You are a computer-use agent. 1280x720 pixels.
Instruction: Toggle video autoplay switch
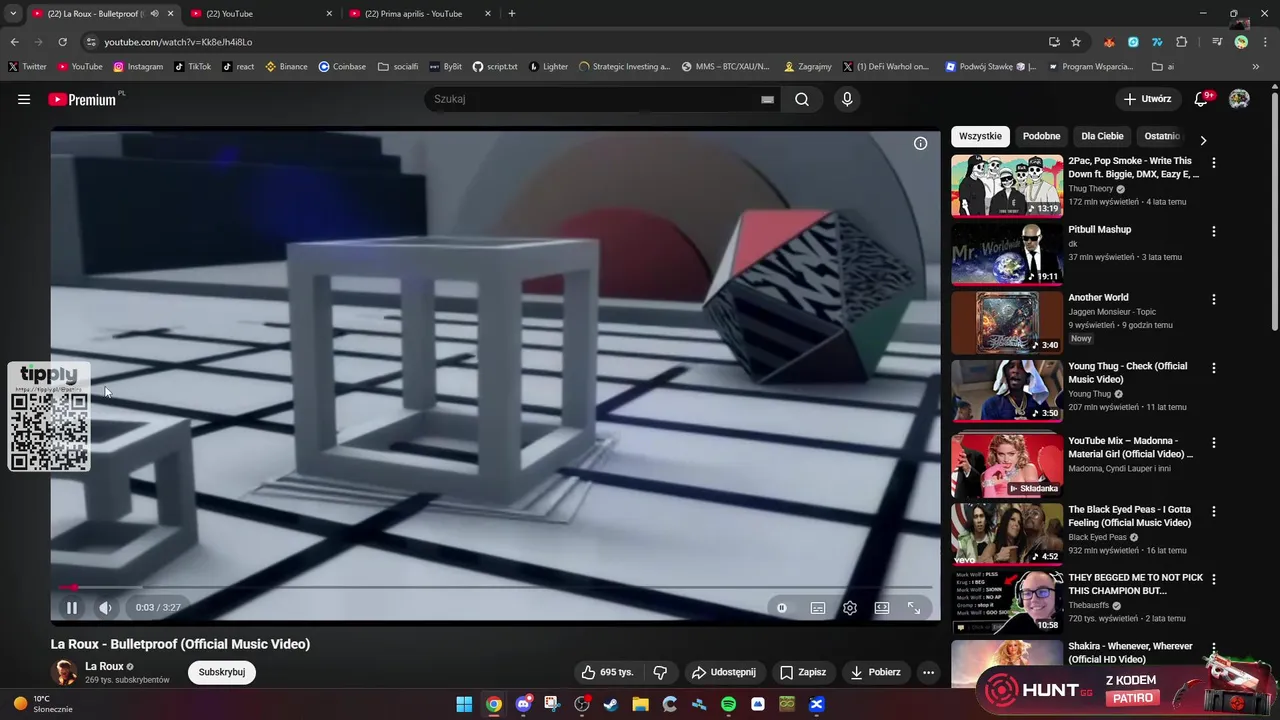[782, 607]
